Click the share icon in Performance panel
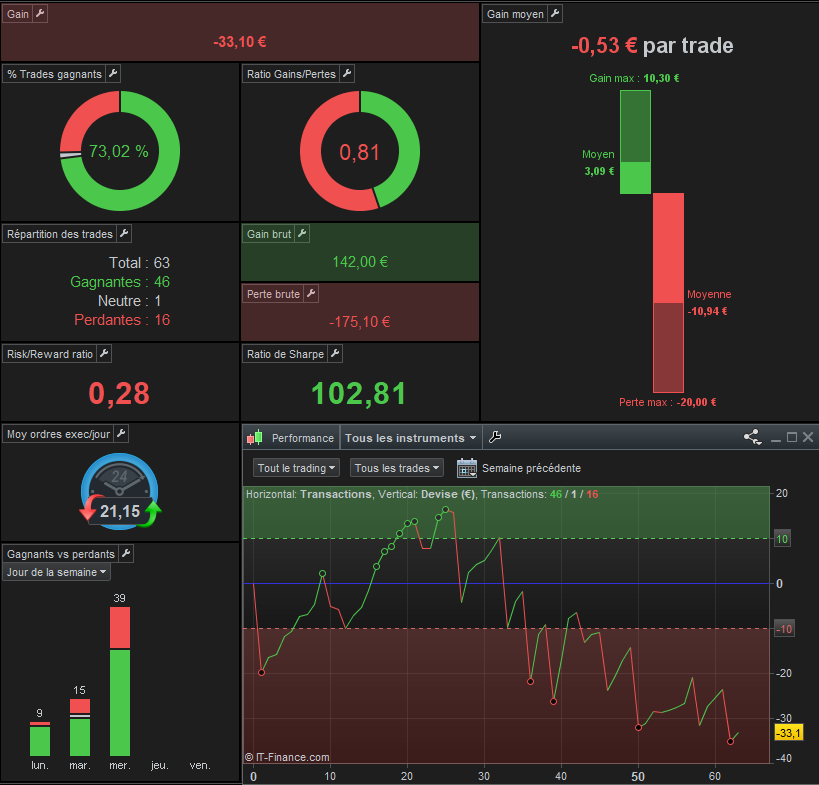 [x=753, y=437]
